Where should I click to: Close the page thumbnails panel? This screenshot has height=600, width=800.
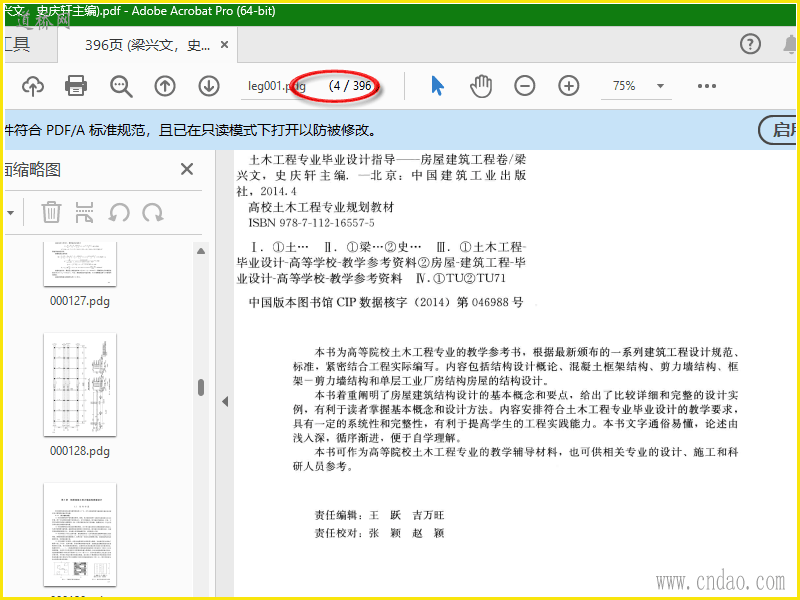point(187,169)
